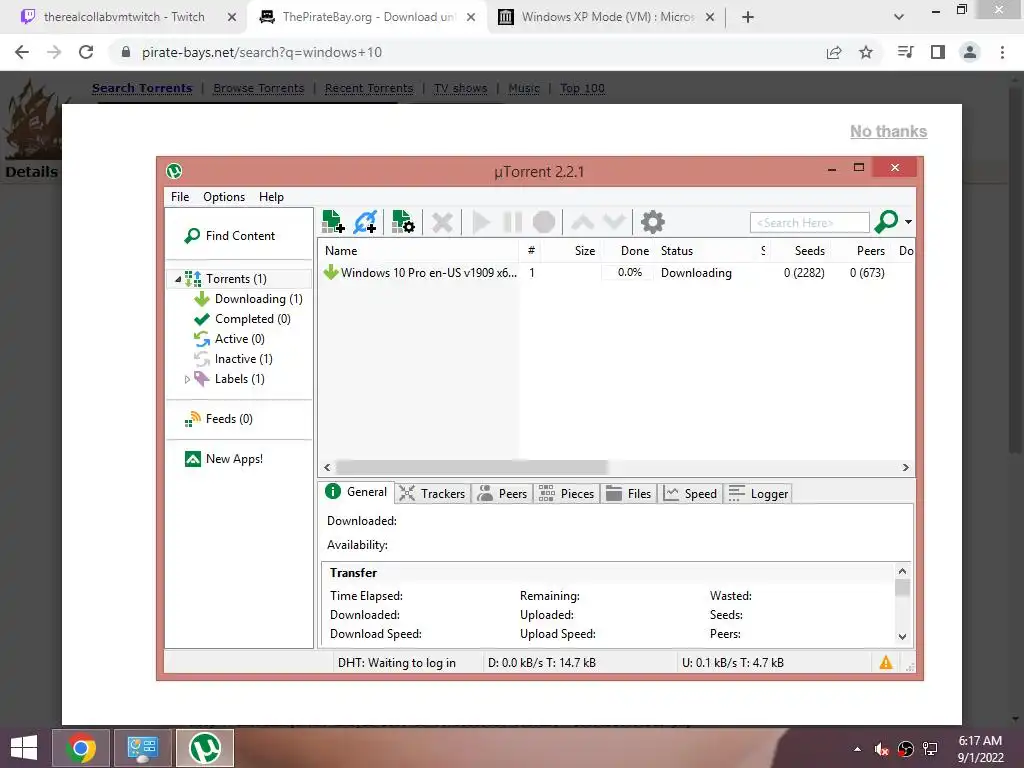Click left arrow of horizontal scrollbar
Image resolution: width=1024 pixels, height=768 pixels.
pos(327,468)
